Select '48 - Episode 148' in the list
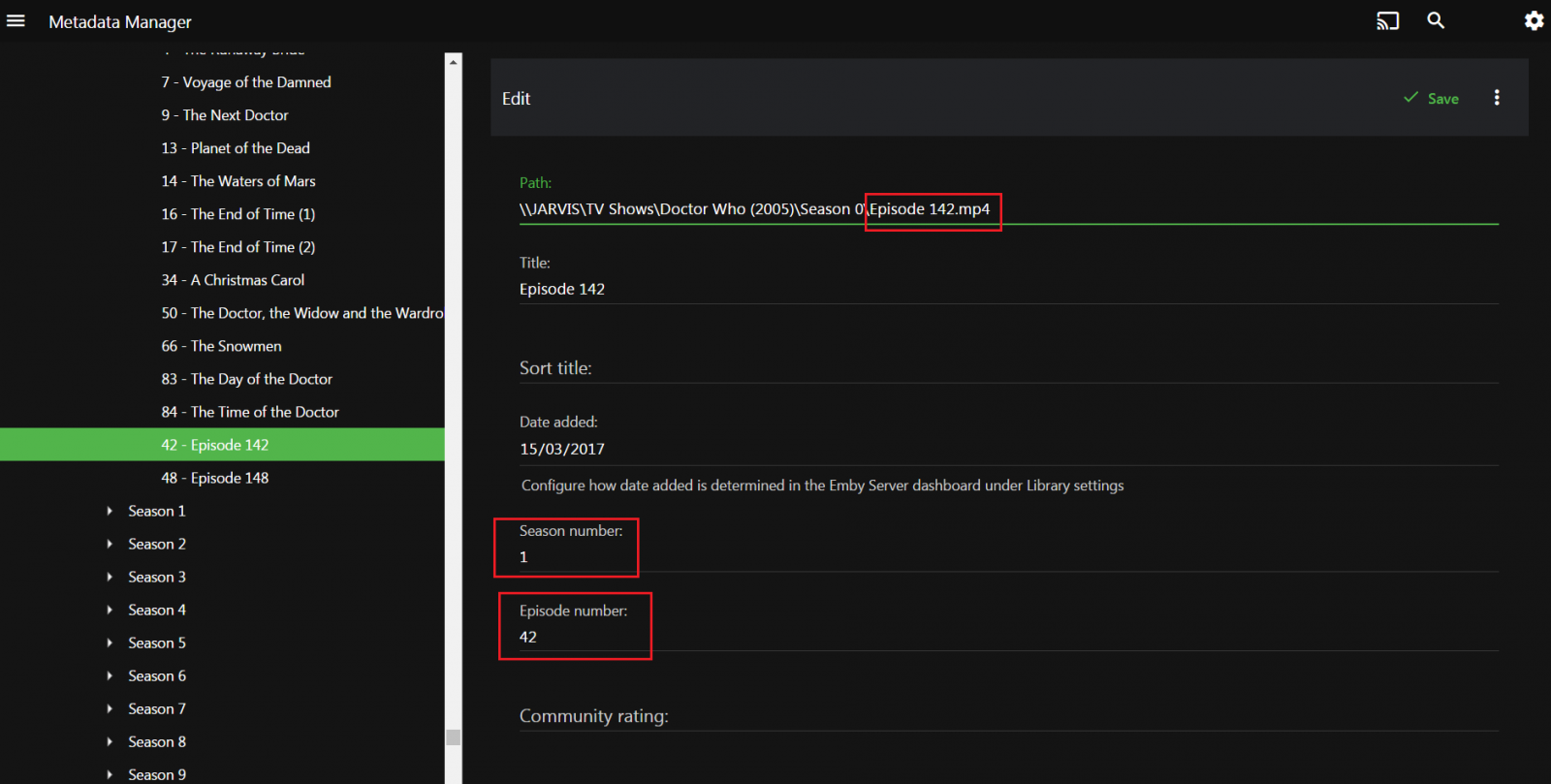The width and height of the screenshot is (1551, 784). tap(214, 478)
